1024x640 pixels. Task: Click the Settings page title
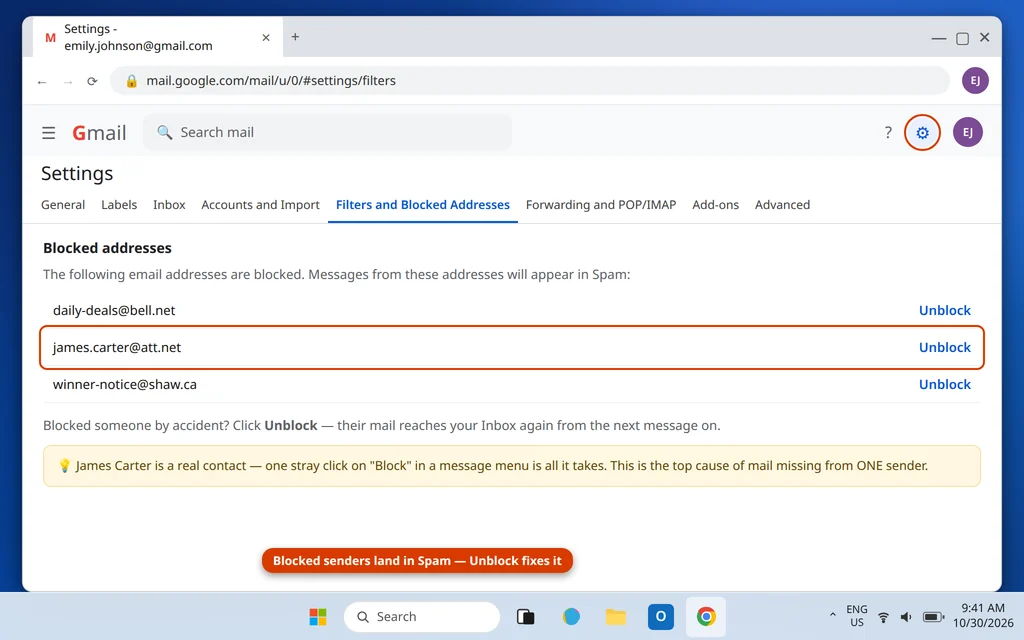coord(77,174)
